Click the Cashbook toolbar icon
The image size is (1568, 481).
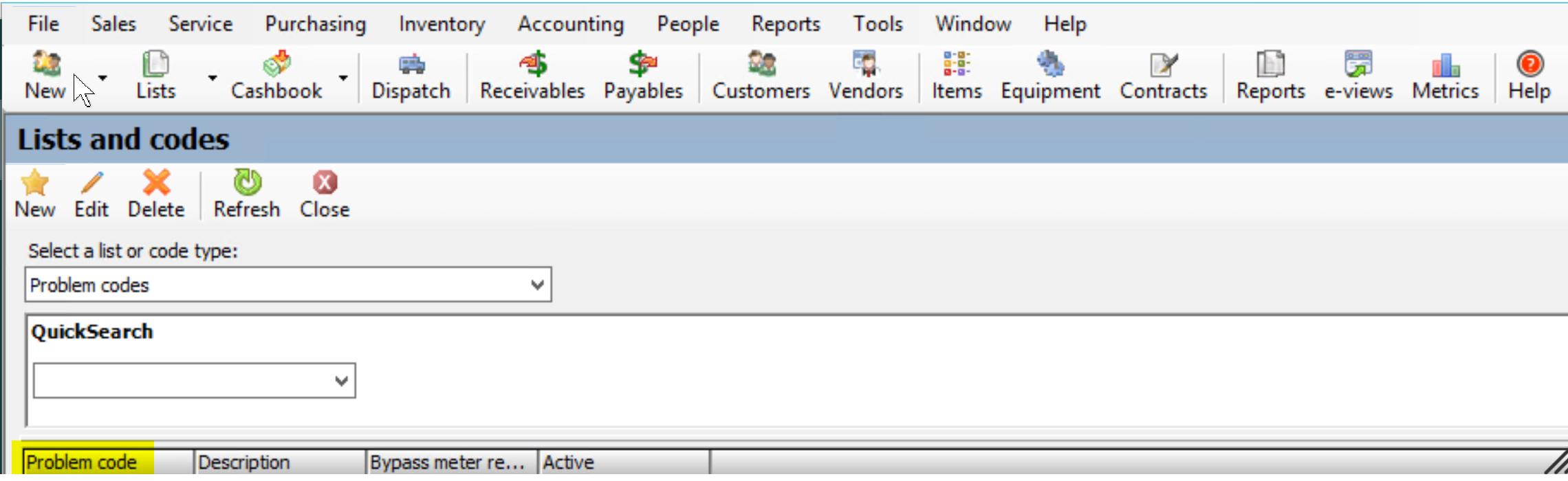[x=276, y=76]
